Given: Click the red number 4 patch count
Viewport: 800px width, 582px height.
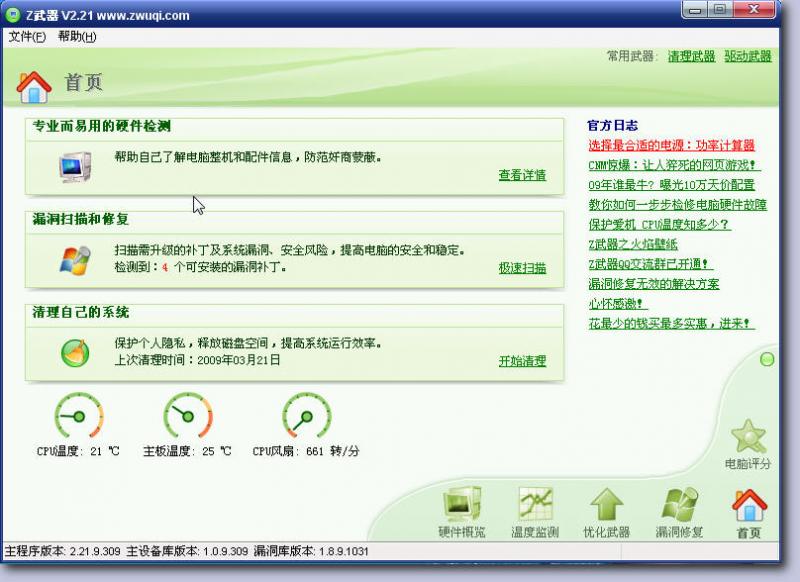Looking at the screenshot, I should click(x=165, y=267).
